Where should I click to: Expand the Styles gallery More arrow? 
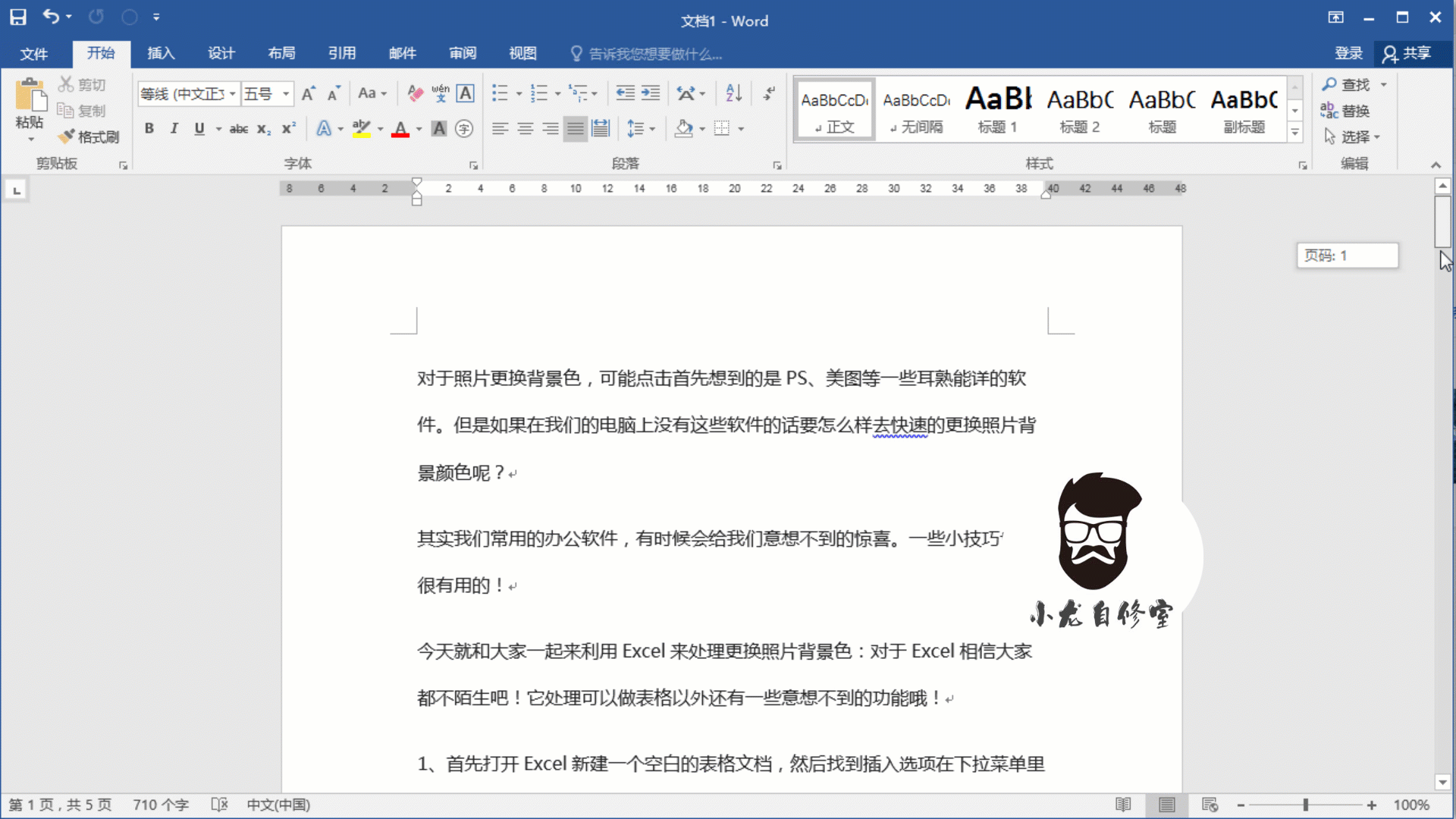[x=1295, y=132]
